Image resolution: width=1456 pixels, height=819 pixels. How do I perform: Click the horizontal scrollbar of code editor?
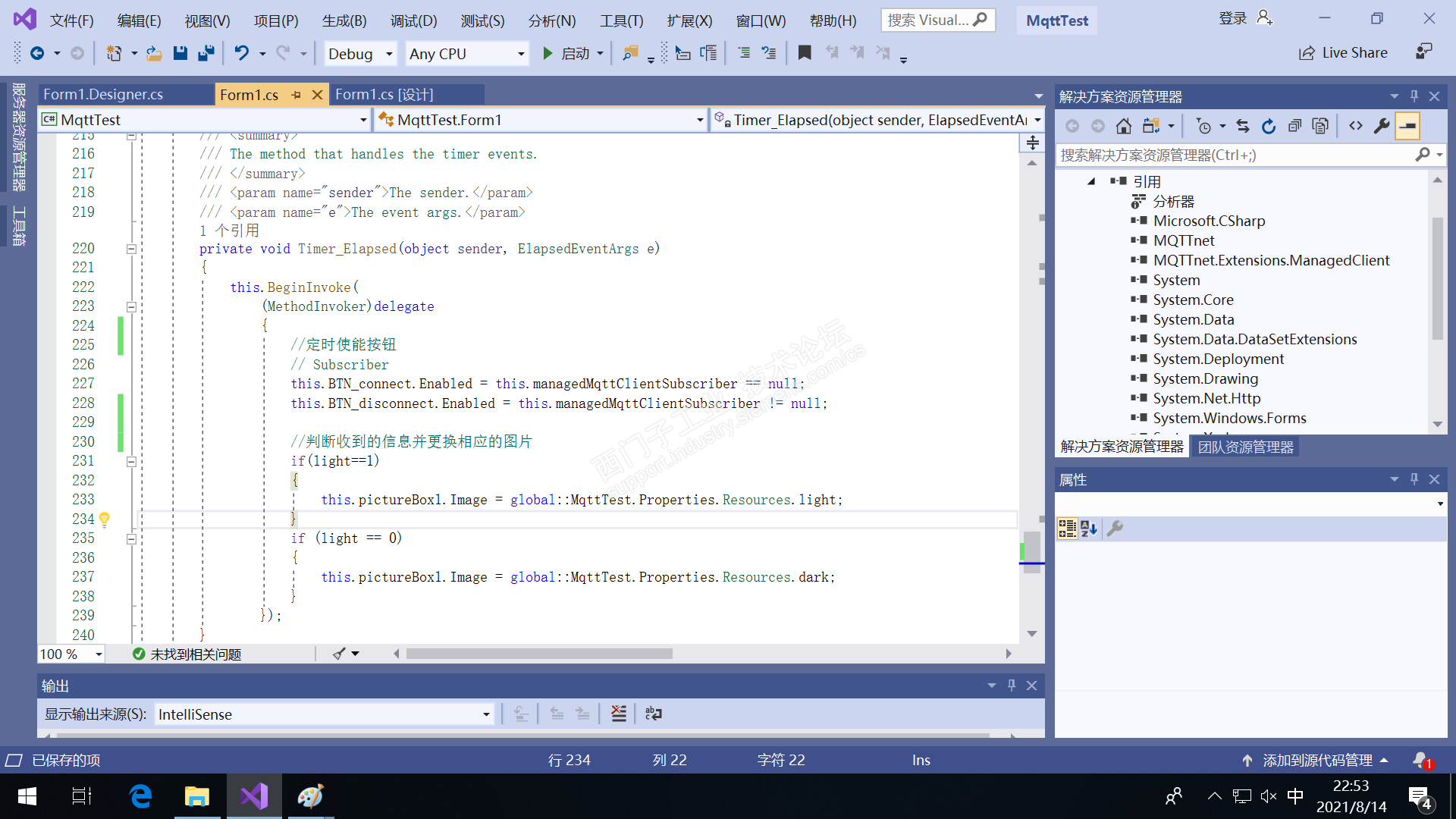pyautogui.click(x=539, y=654)
